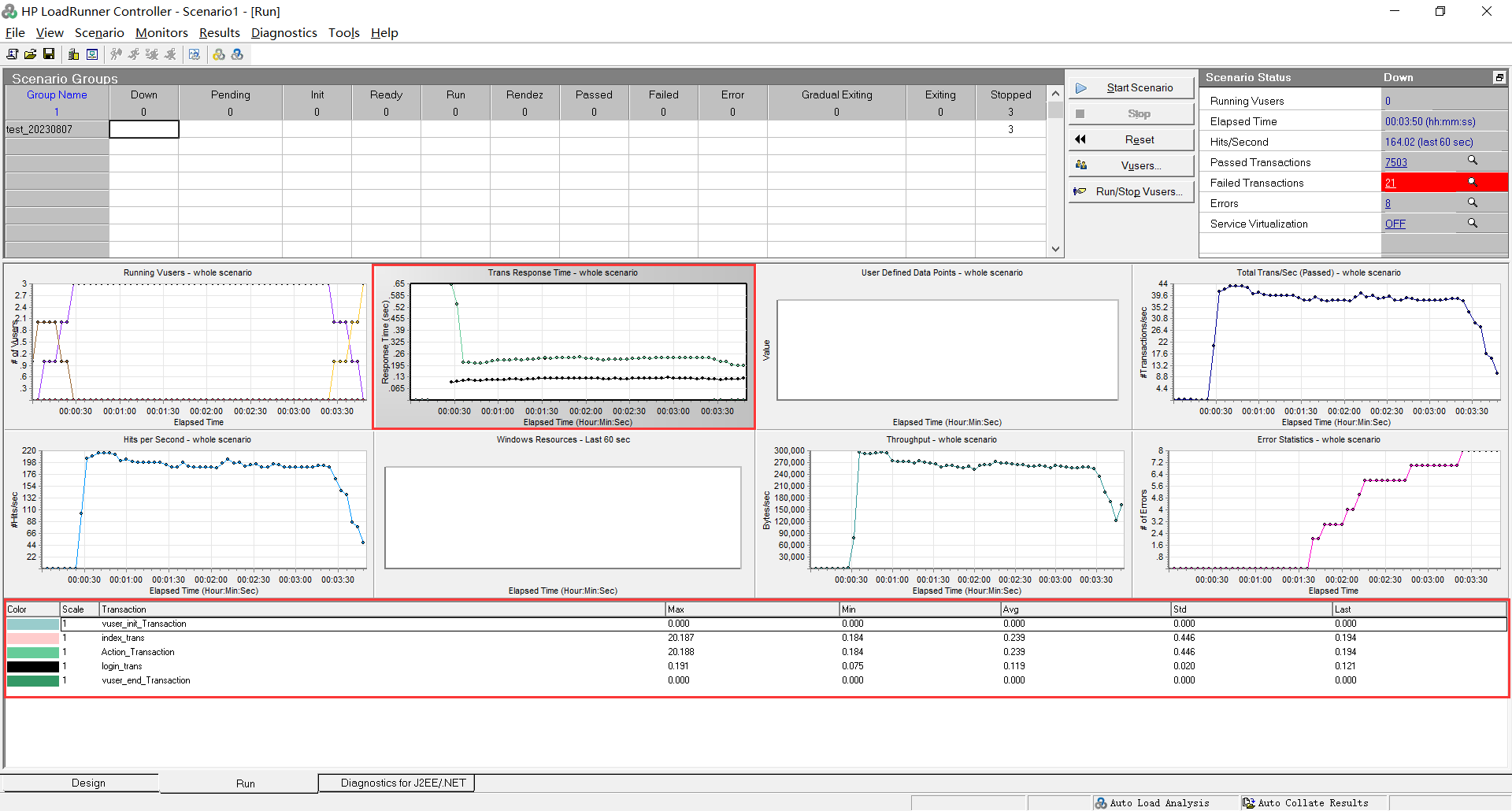
Task: Click the Auto Load Analysis status icon
Action: point(1101,803)
